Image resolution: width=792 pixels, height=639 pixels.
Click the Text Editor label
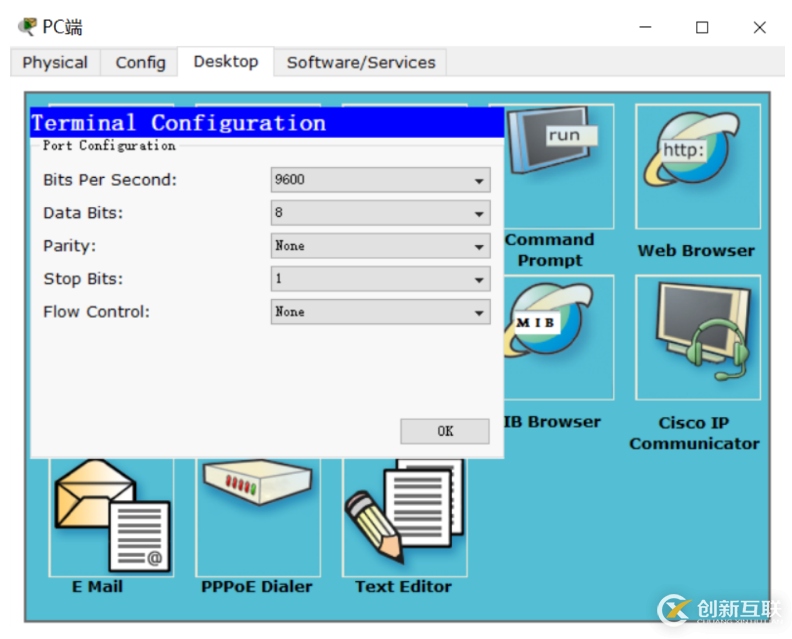403,586
